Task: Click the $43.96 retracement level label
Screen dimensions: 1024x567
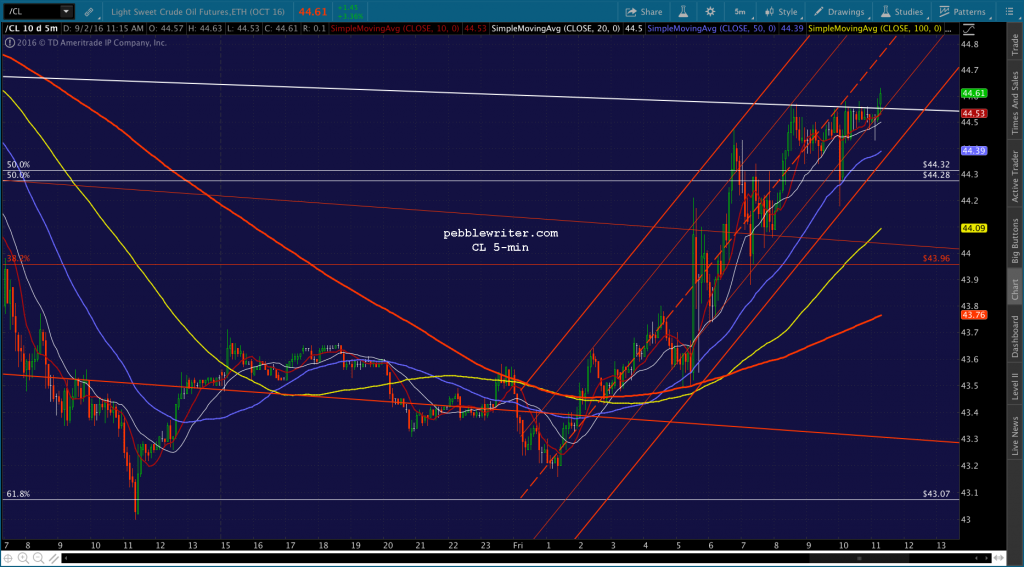Action: [936, 259]
